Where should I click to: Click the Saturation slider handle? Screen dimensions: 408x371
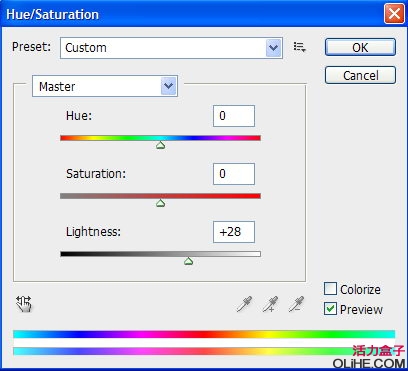(x=161, y=203)
